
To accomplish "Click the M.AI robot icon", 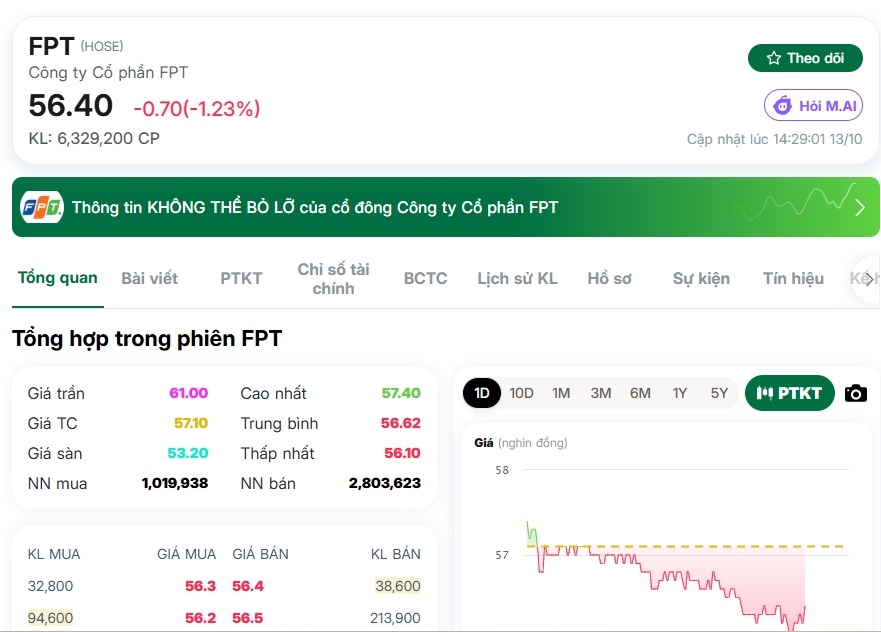I will point(783,105).
